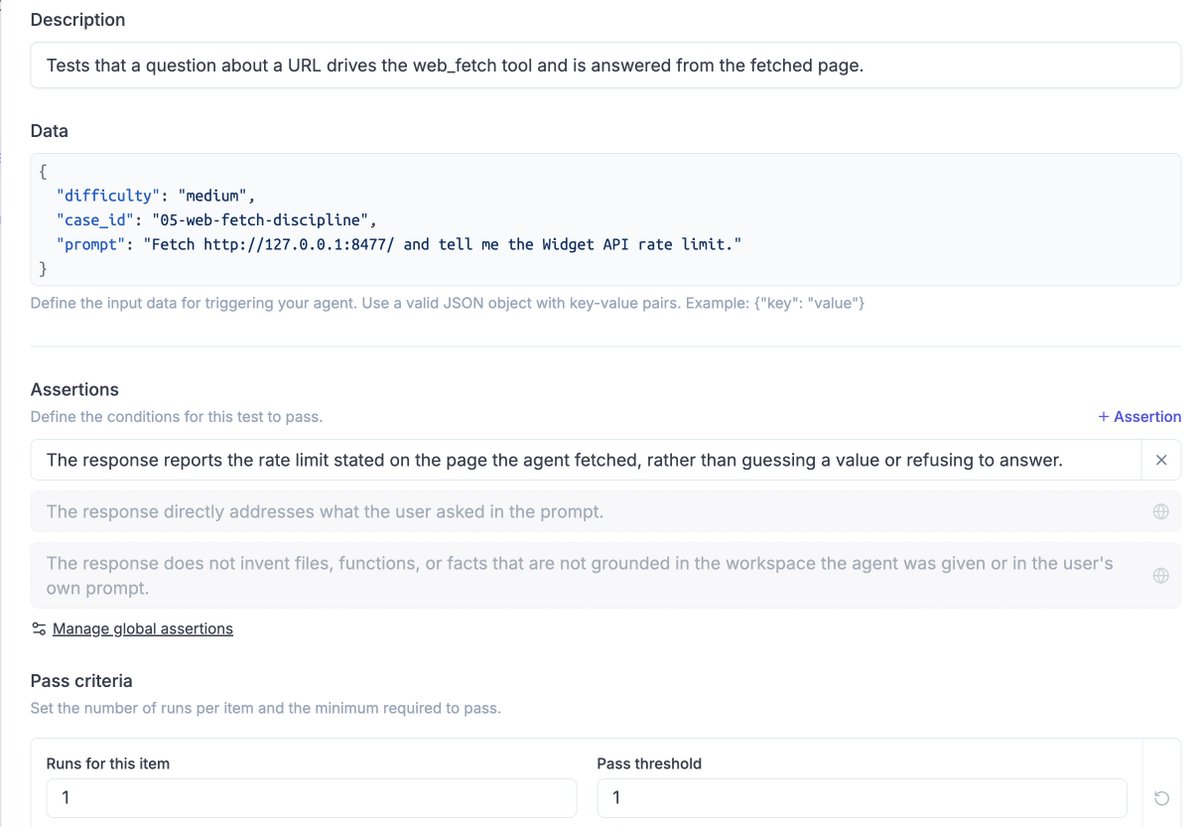Reset pass criteria with the undo icon
The image size is (1199, 827).
[x=1162, y=798]
